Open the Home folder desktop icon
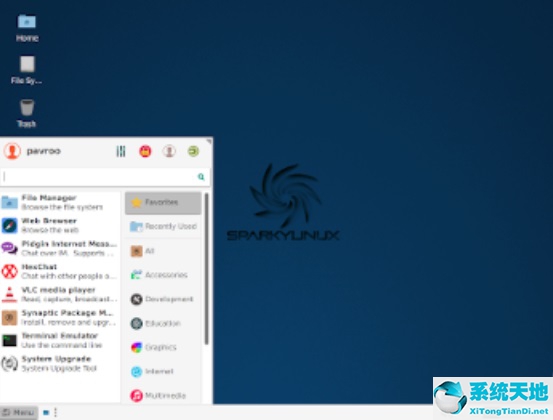Screen dimensions: 553x420 pos(27,28)
